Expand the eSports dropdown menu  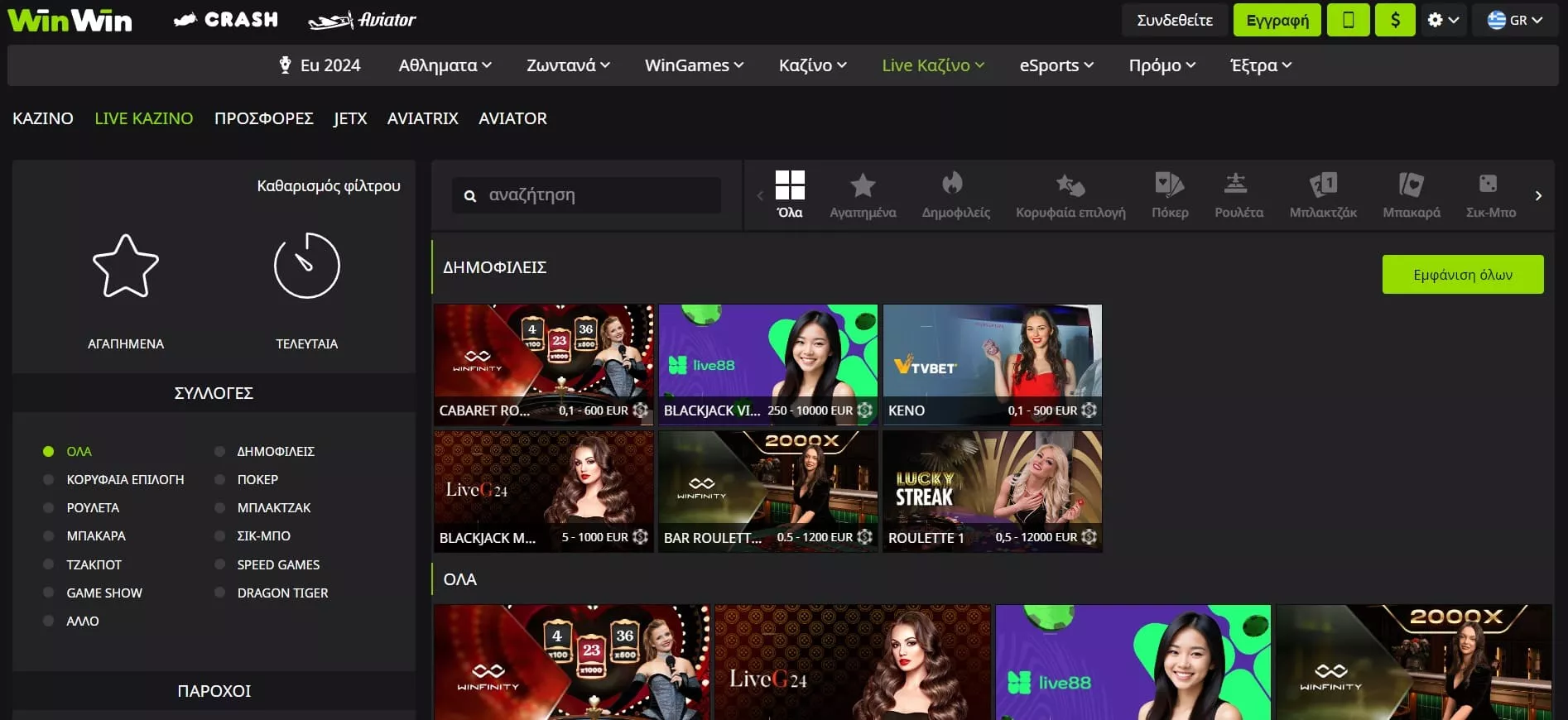click(1056, 65)
